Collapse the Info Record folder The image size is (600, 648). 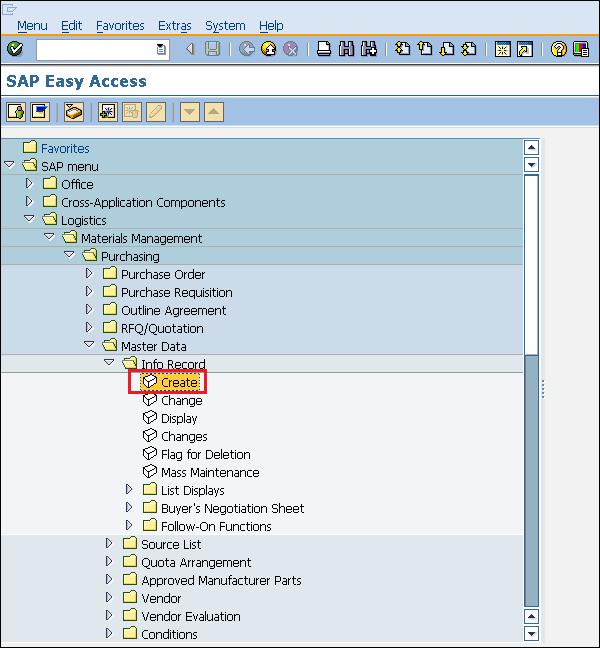click(109, 362)
